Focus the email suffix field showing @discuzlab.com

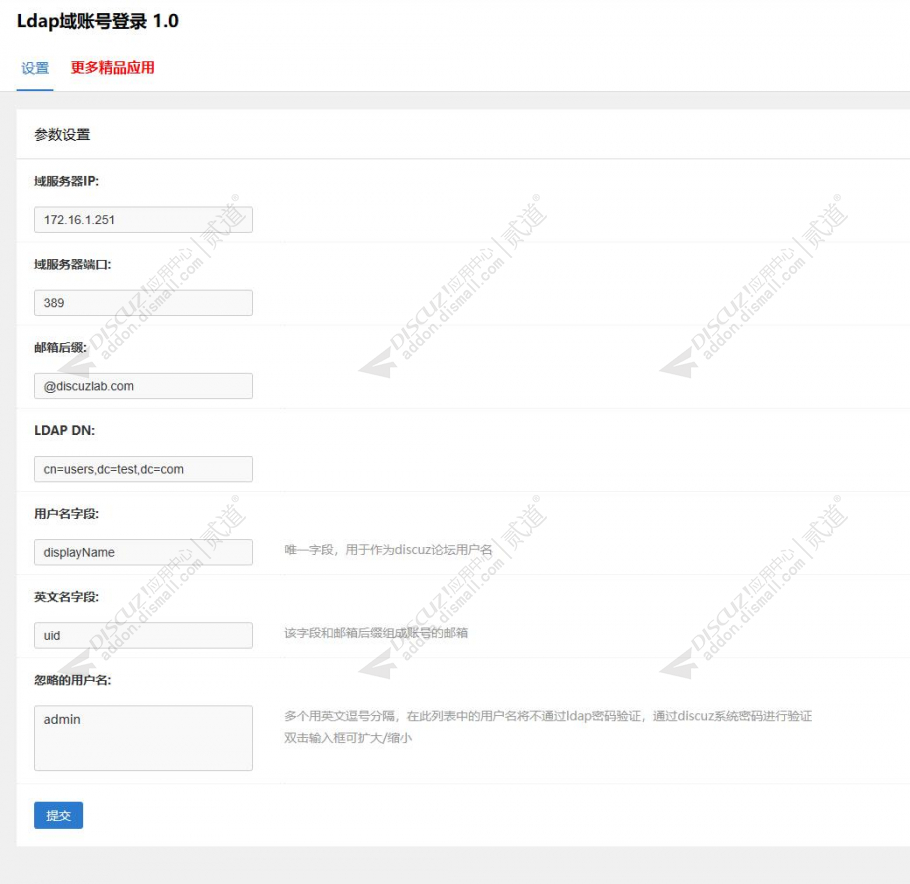click(x=142, y=386)
